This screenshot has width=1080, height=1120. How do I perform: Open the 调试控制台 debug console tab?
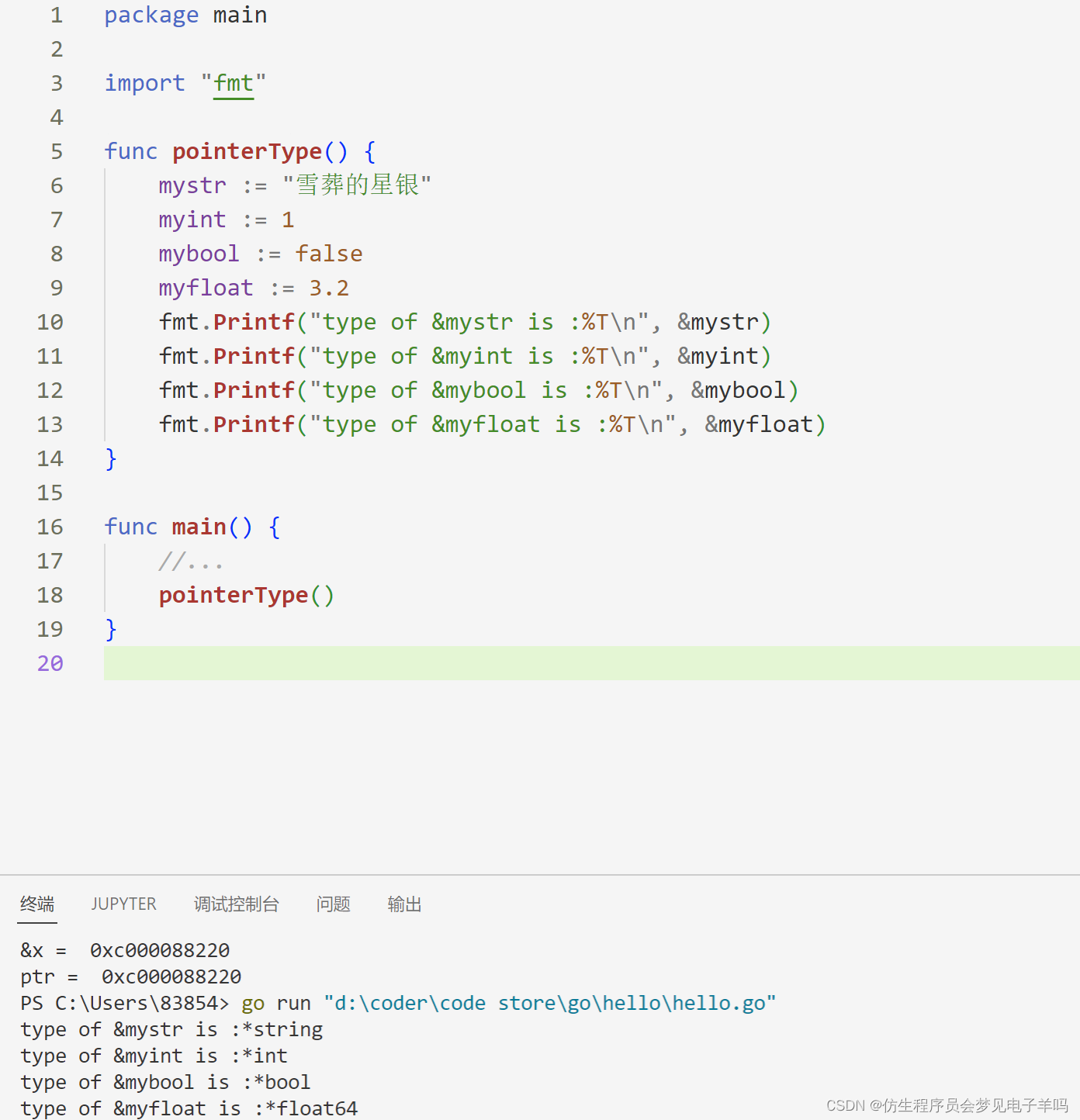pyautogui.click(x=236, y=904)
